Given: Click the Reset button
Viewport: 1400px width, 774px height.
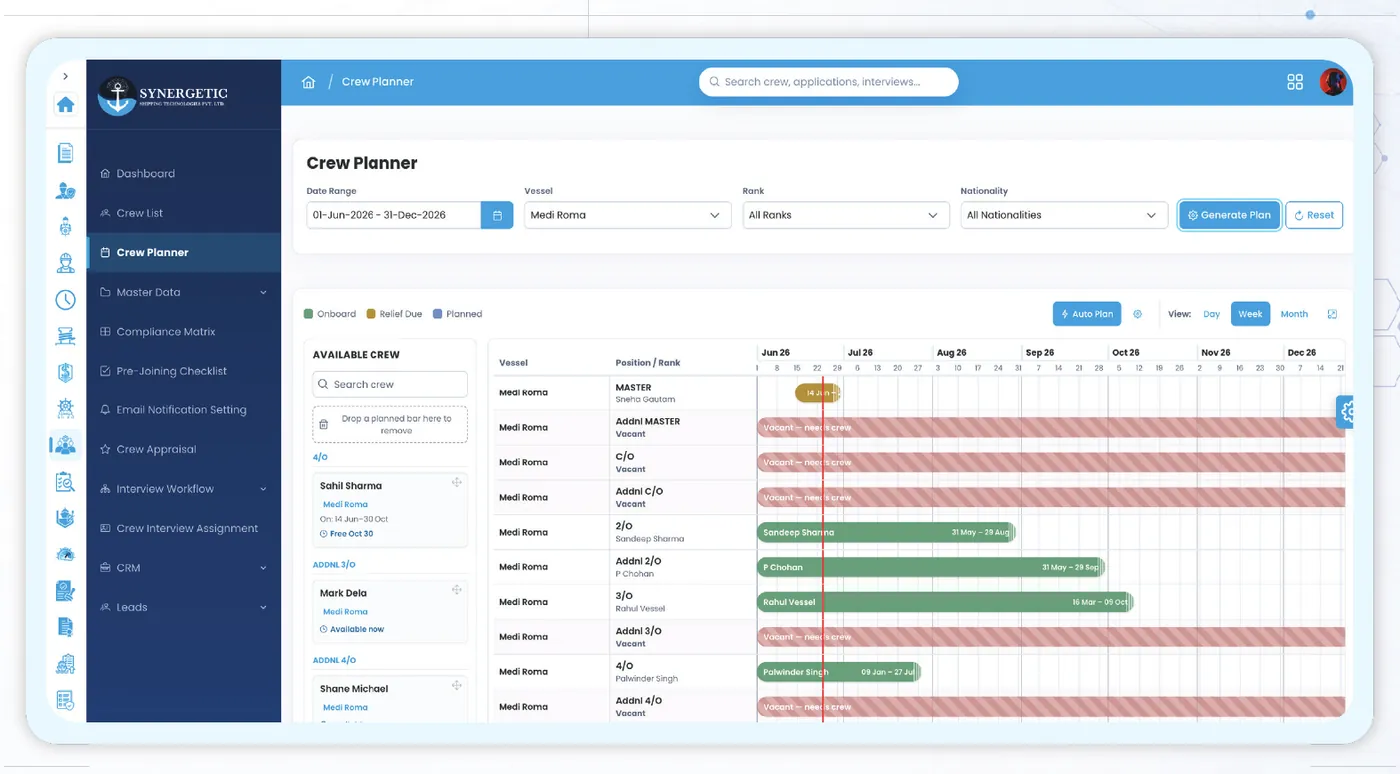Looking at the screenshot, I should 1314,215.
